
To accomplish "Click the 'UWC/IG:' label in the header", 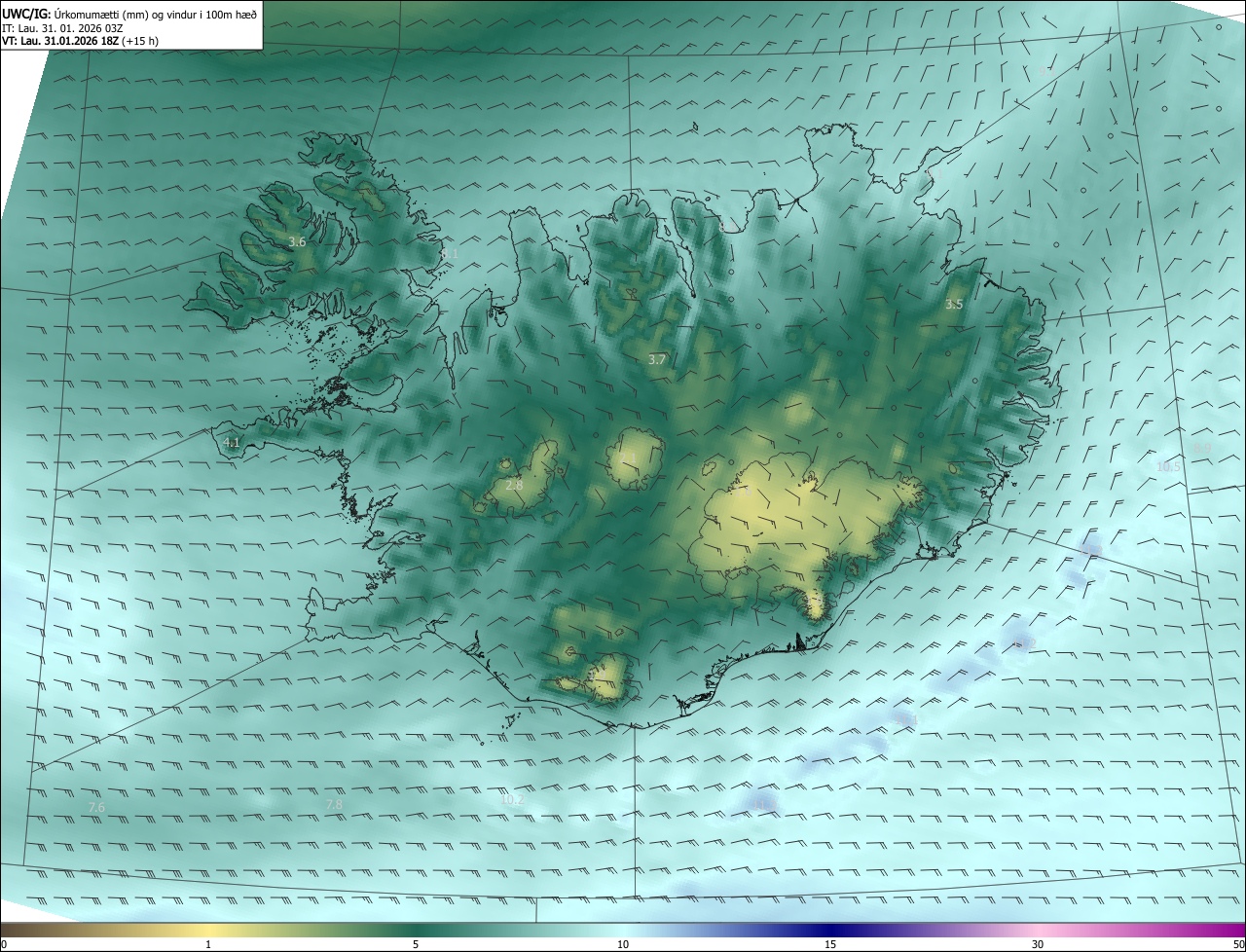I will [26, 13].
